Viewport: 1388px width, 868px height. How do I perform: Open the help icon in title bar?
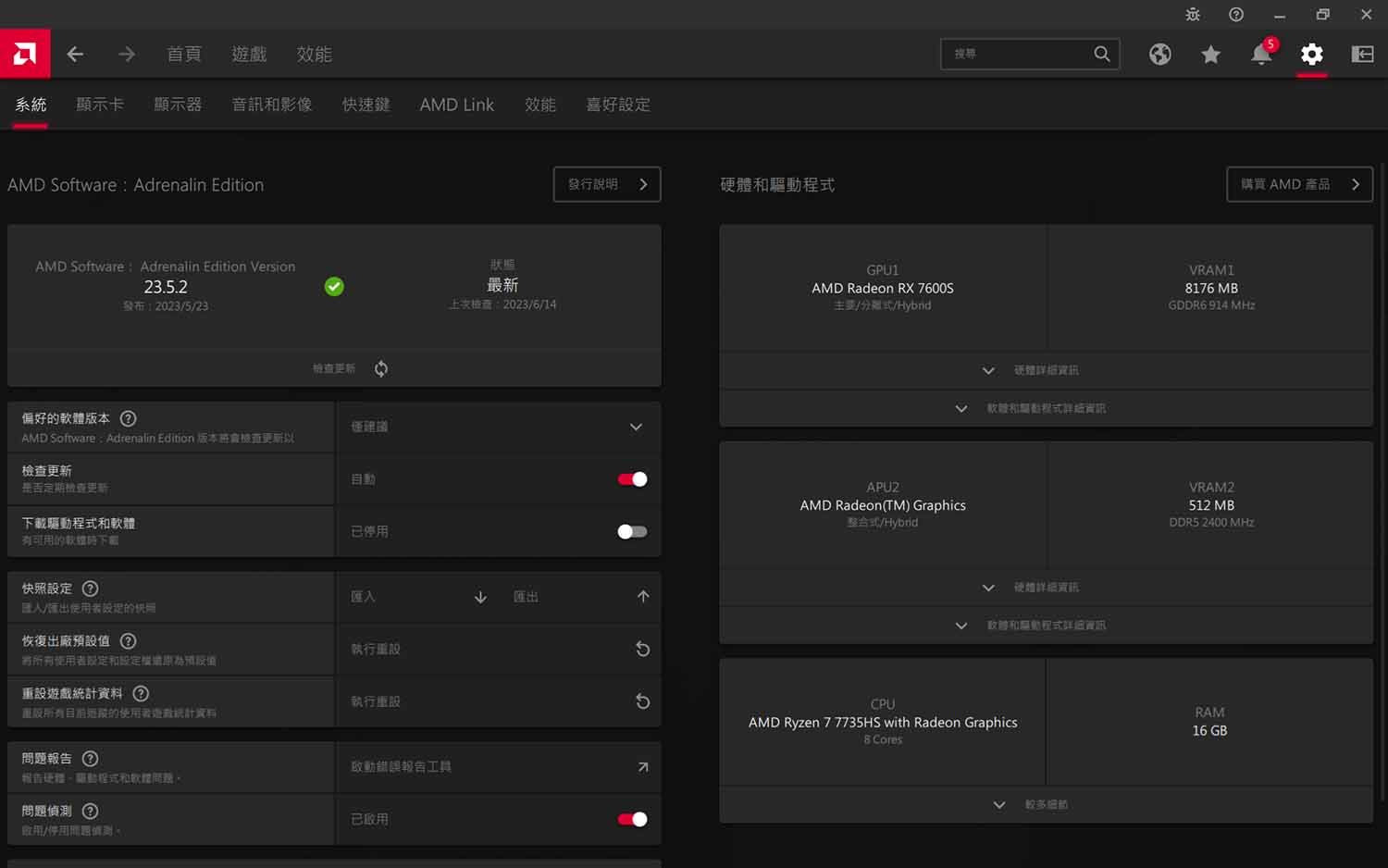point(1236,15)
